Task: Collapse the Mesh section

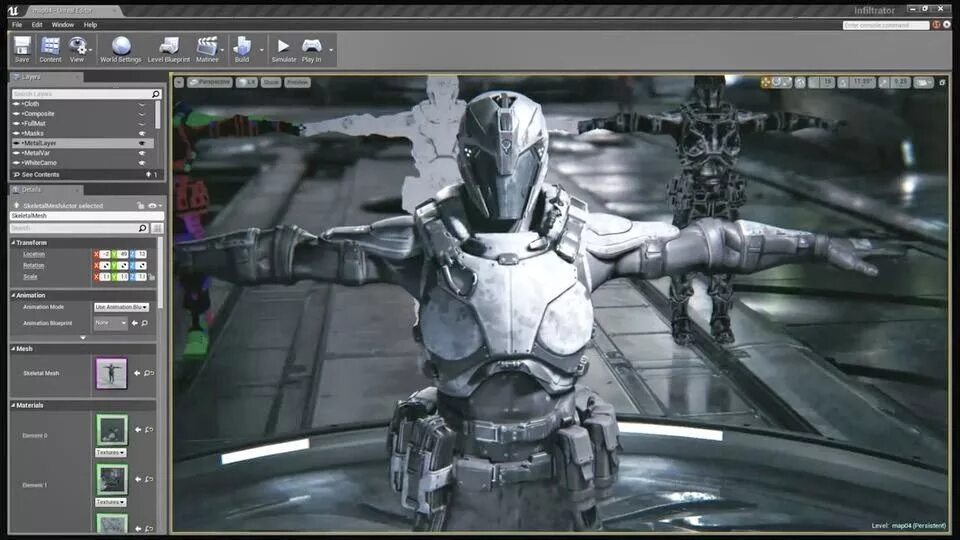Action: click(13, 348)
